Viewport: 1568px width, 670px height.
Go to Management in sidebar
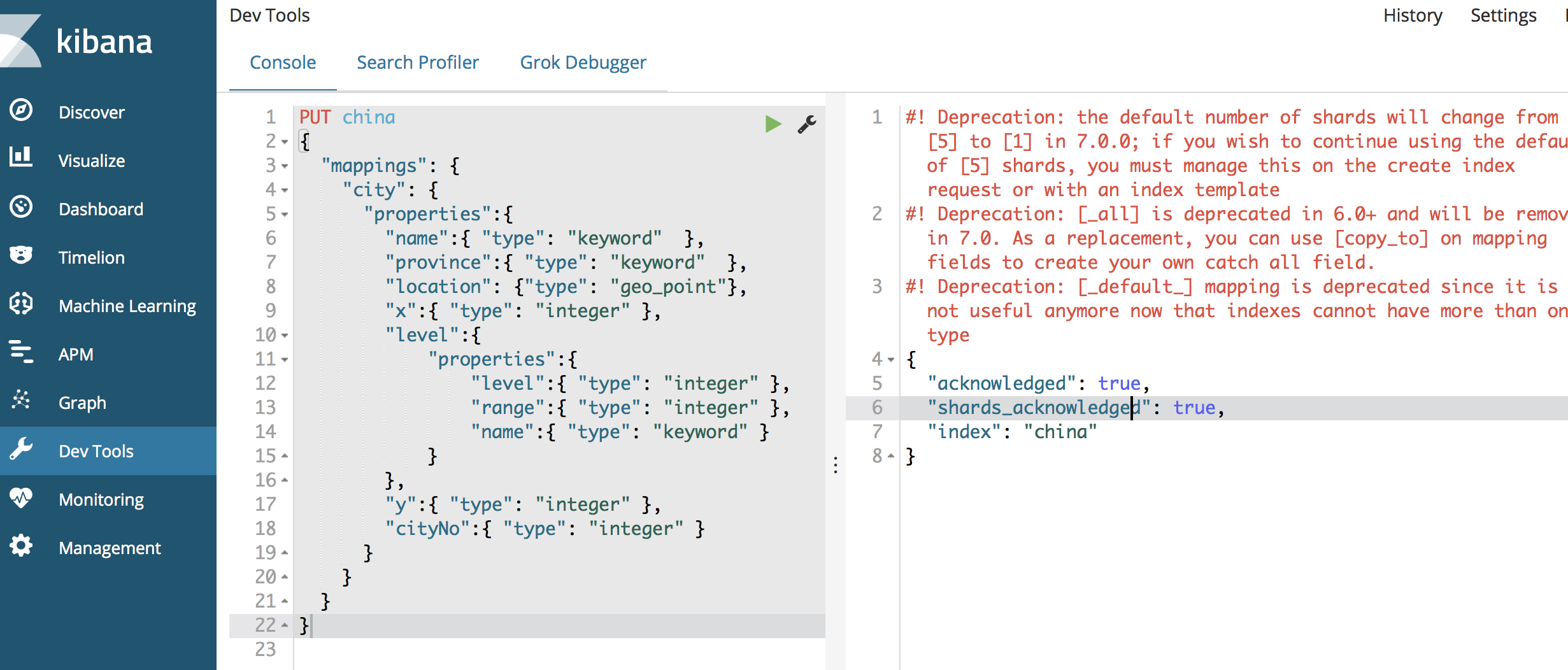click(110, 548)
